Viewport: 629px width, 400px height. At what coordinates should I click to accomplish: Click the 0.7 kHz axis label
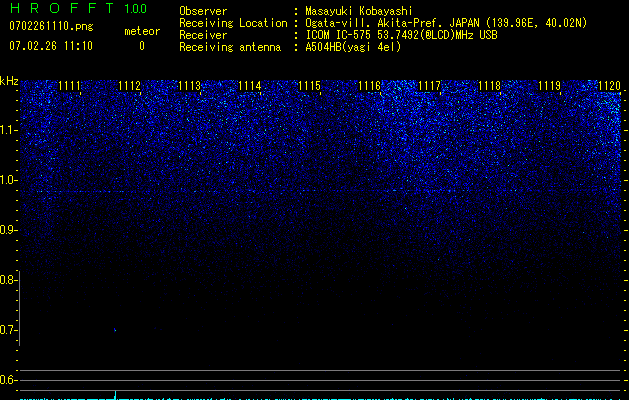(x=8, y=330)
